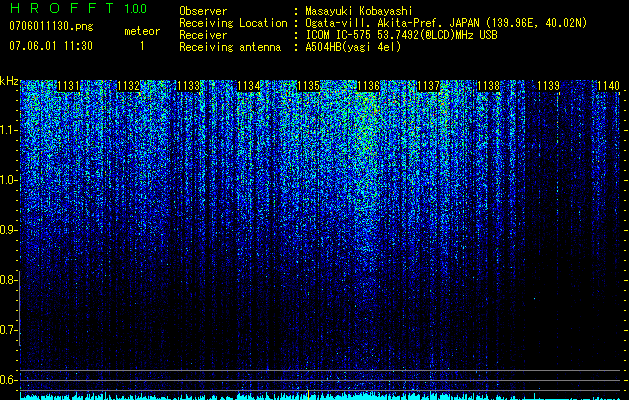Click the 0.9 kHz axis label
Screen dimensions: 629x400
tap(8, 230)
